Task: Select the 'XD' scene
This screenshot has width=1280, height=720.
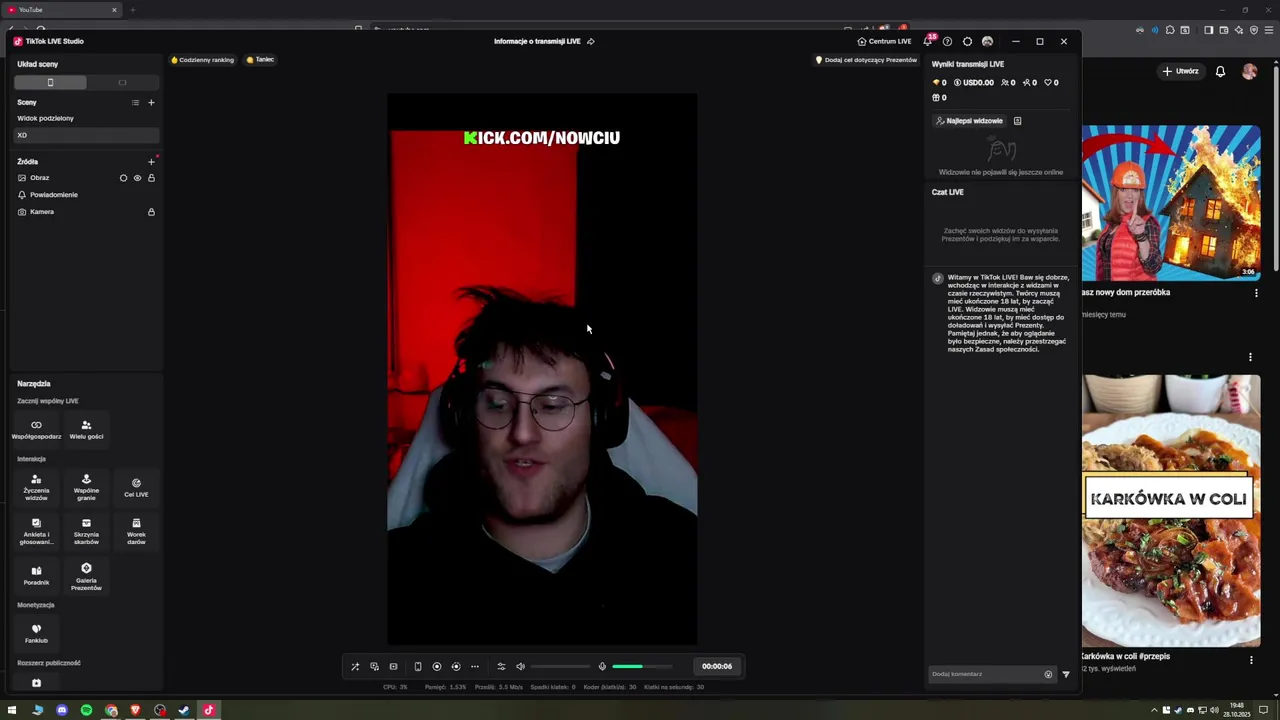Action: [86, 135]
